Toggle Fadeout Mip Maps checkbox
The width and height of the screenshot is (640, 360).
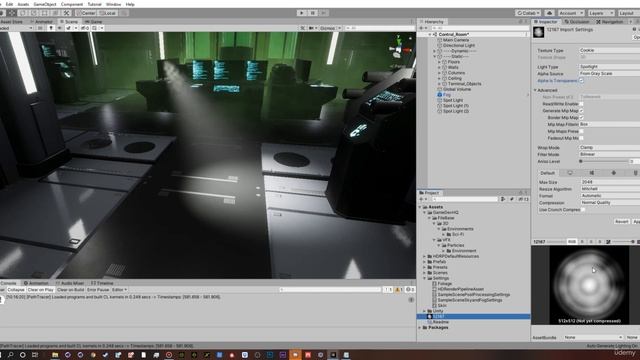pyautogui.click(x=581, y=138)
